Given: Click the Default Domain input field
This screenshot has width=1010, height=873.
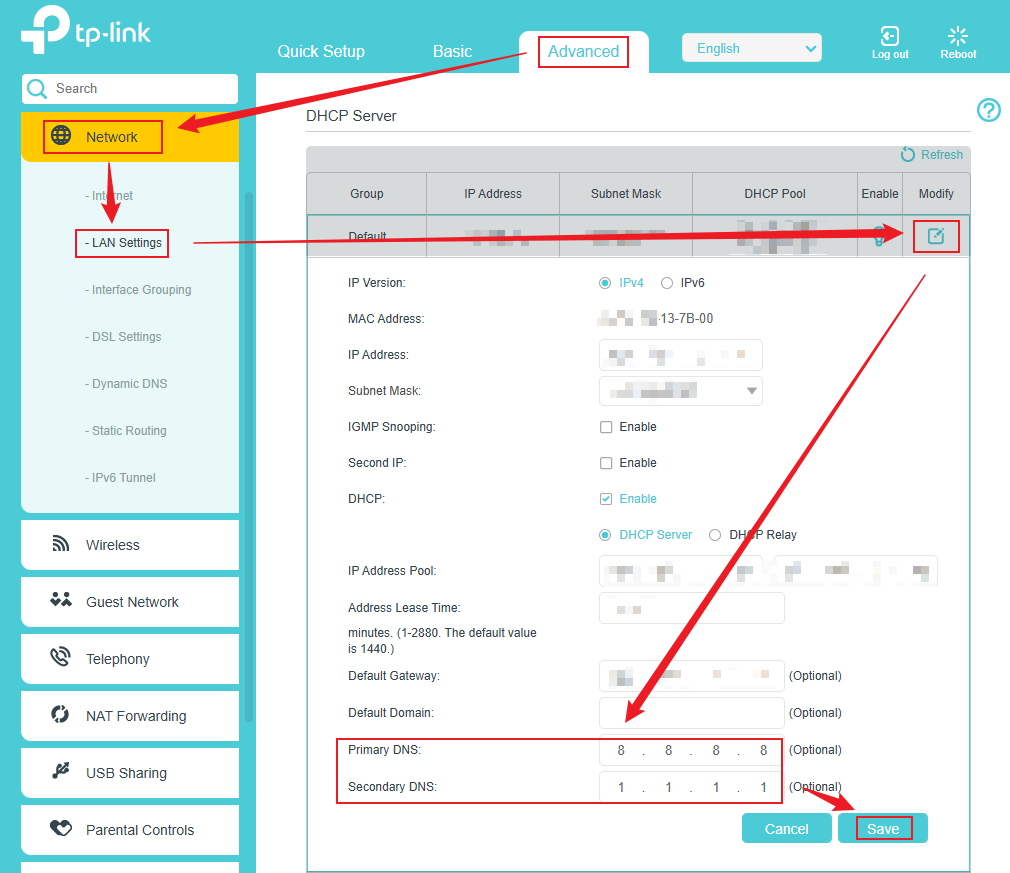Looking at the screenshot, I should 691,712.
